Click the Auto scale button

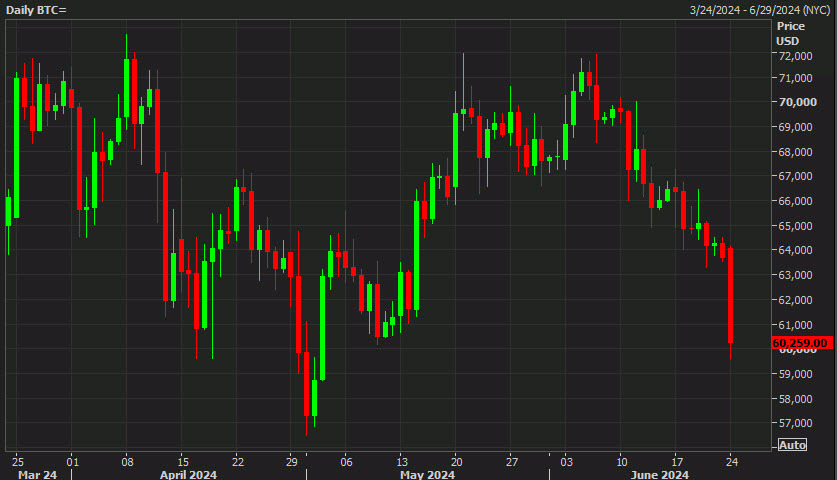pos(792,445)
